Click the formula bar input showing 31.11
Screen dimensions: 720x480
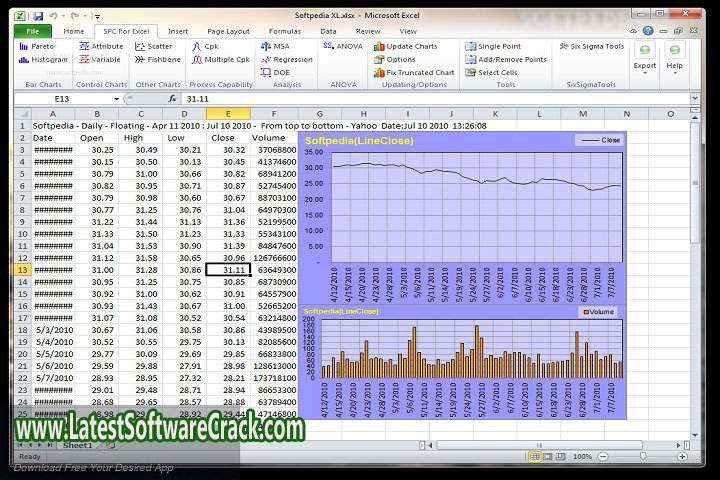pos(436,99)
